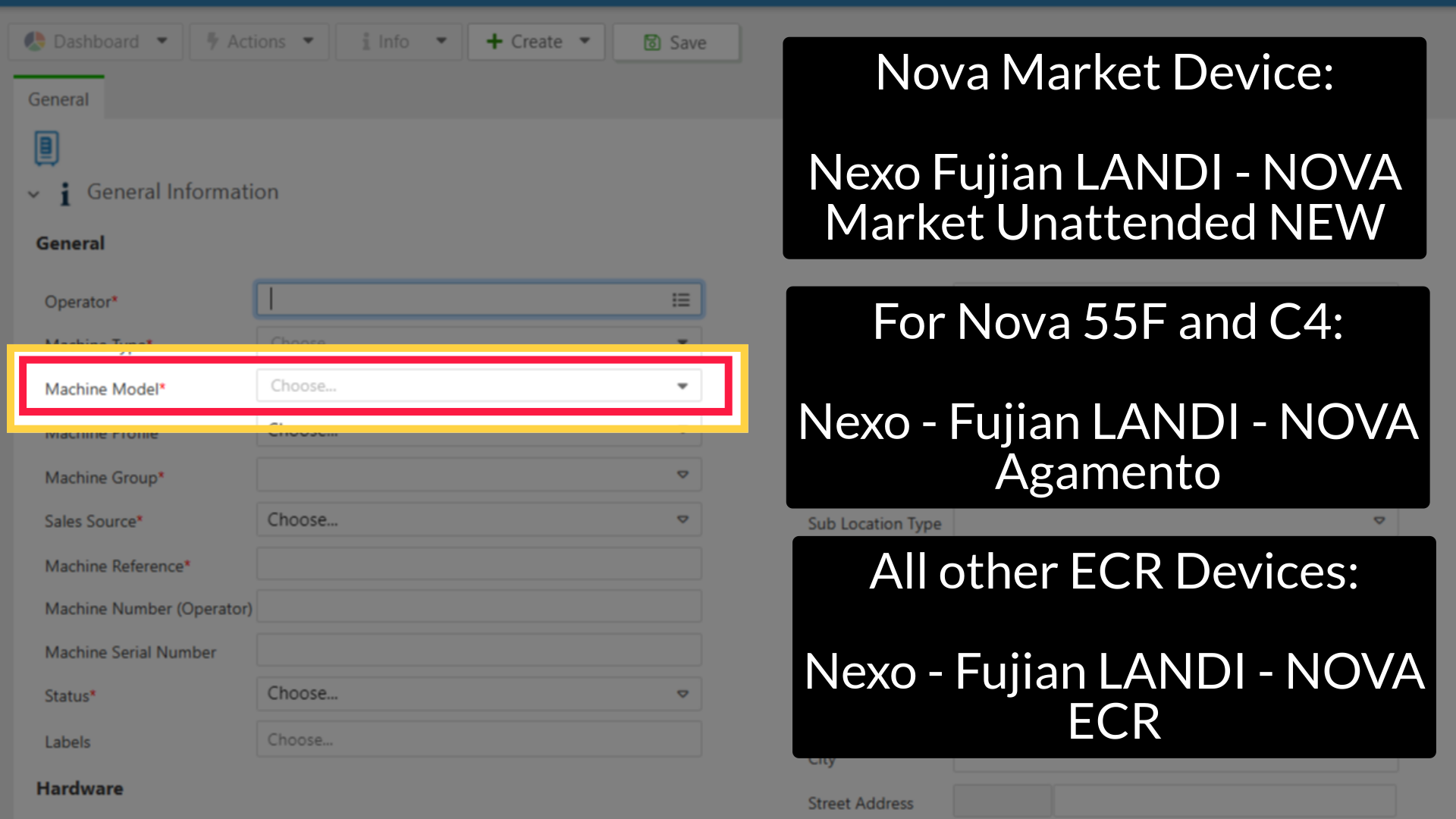Switch to the General tab
This screenshot has width=1456, height=819.
[x=58, y=99]
